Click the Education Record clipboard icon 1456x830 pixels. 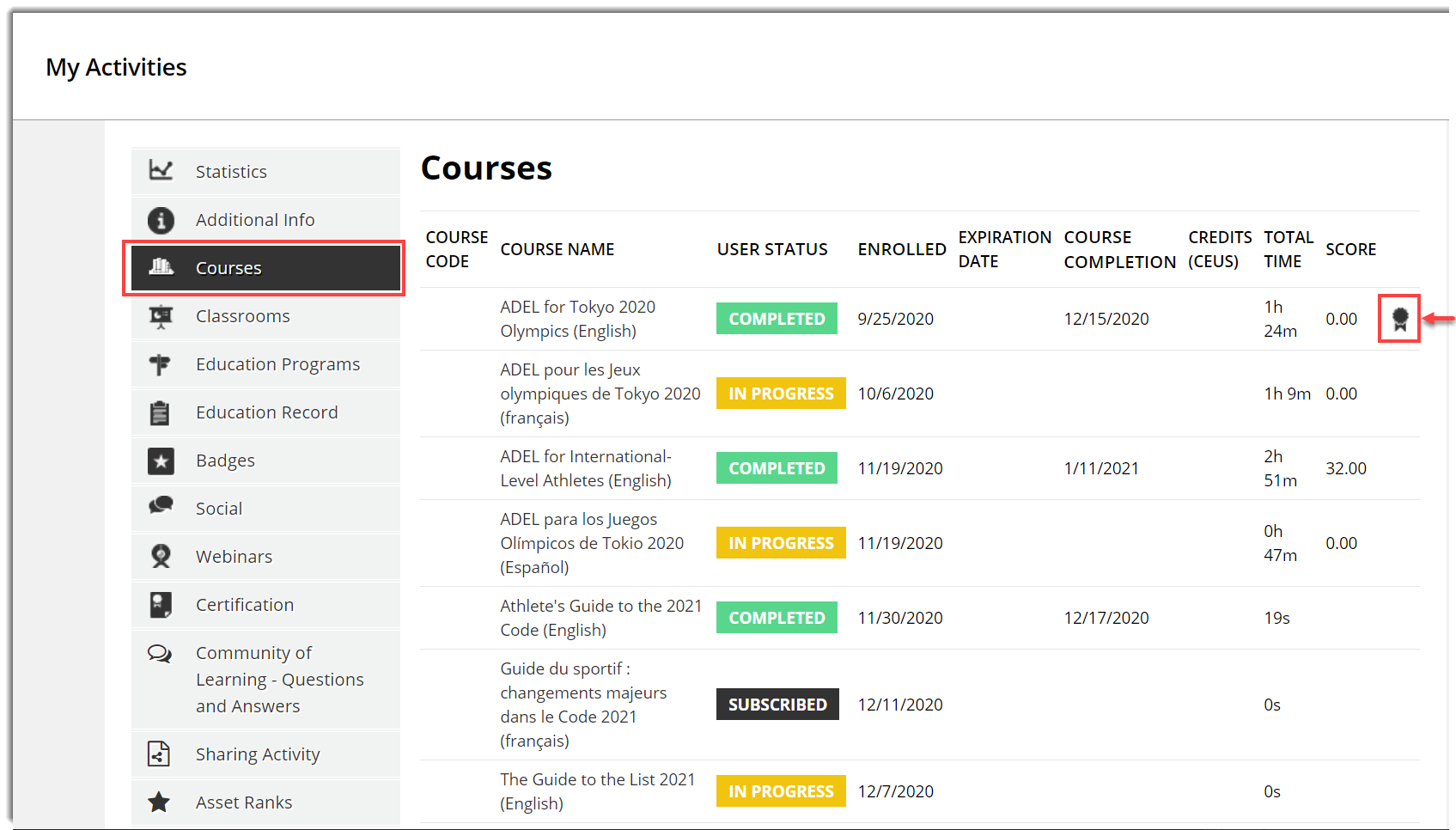160,413
